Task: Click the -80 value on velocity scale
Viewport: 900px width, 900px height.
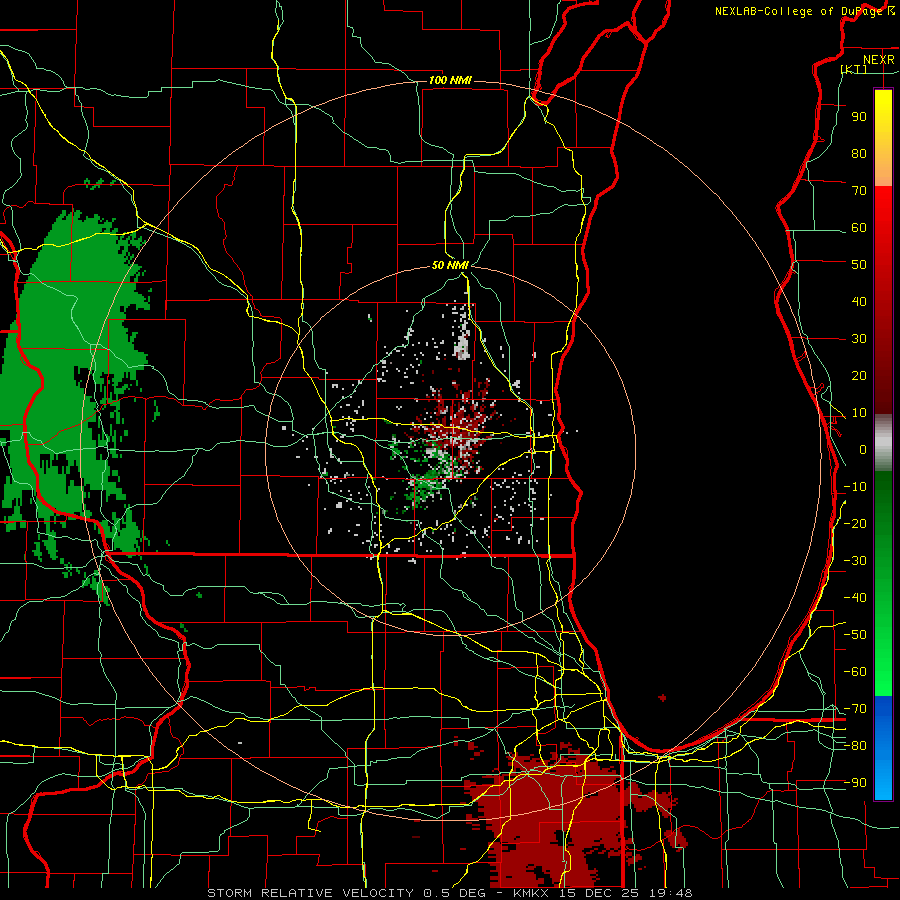Action: click(855, 746)
